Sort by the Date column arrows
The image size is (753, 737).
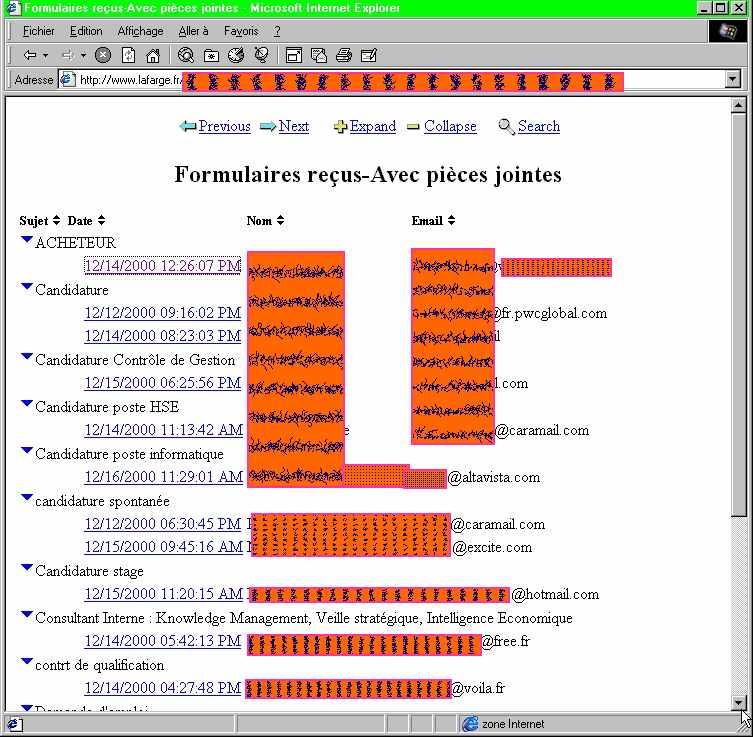pos(101,220)
